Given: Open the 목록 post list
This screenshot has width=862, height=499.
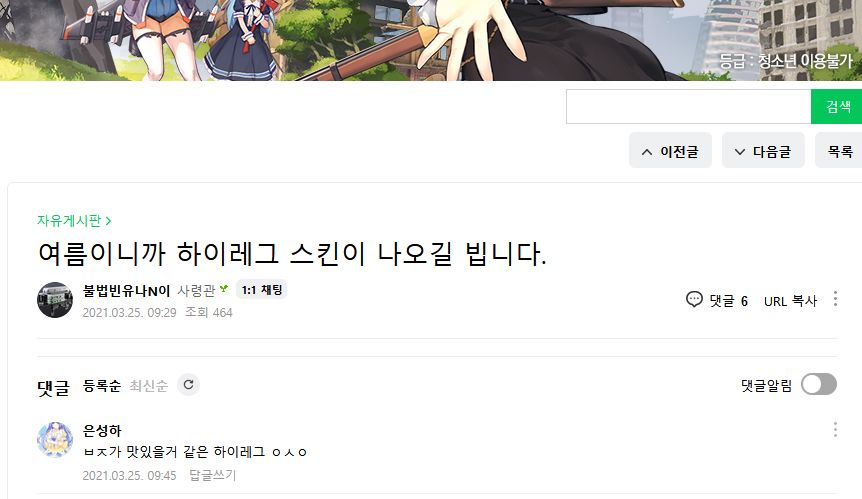Looking at the screenshot, I should click(839, 150).
